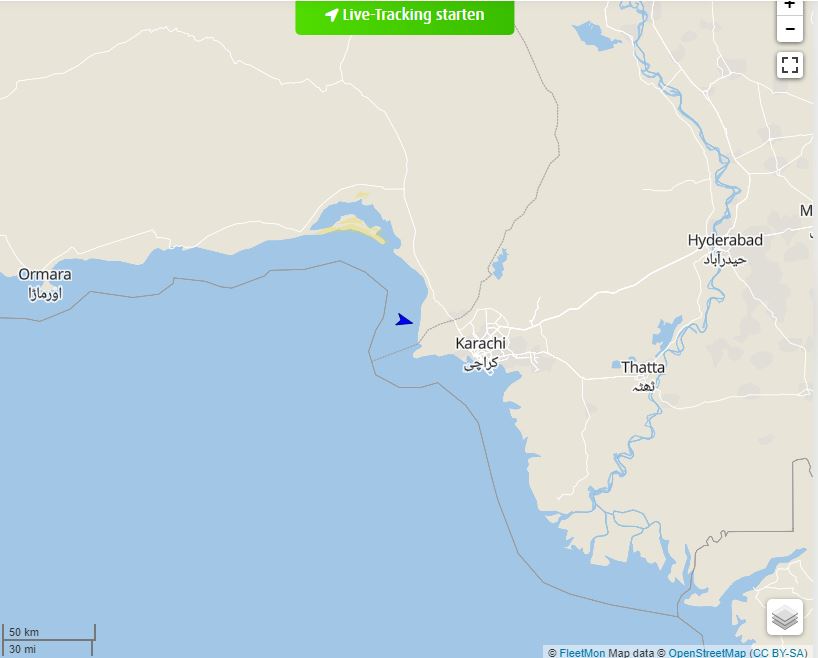
Task: Select the blue ship marker near Karachi
Action: point(404,320)
